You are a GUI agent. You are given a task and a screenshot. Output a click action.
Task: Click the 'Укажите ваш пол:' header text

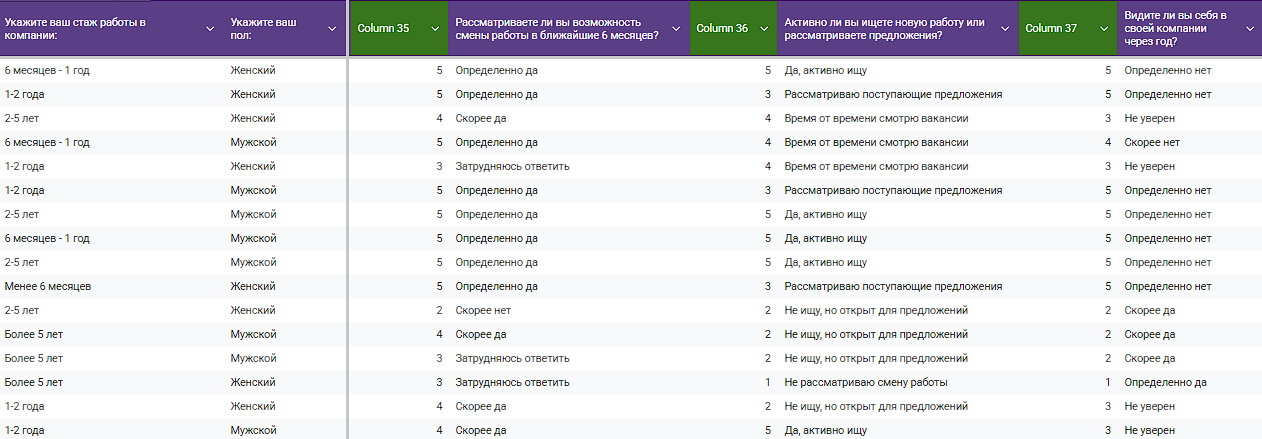pyautogui.click(x=263, y=28)
